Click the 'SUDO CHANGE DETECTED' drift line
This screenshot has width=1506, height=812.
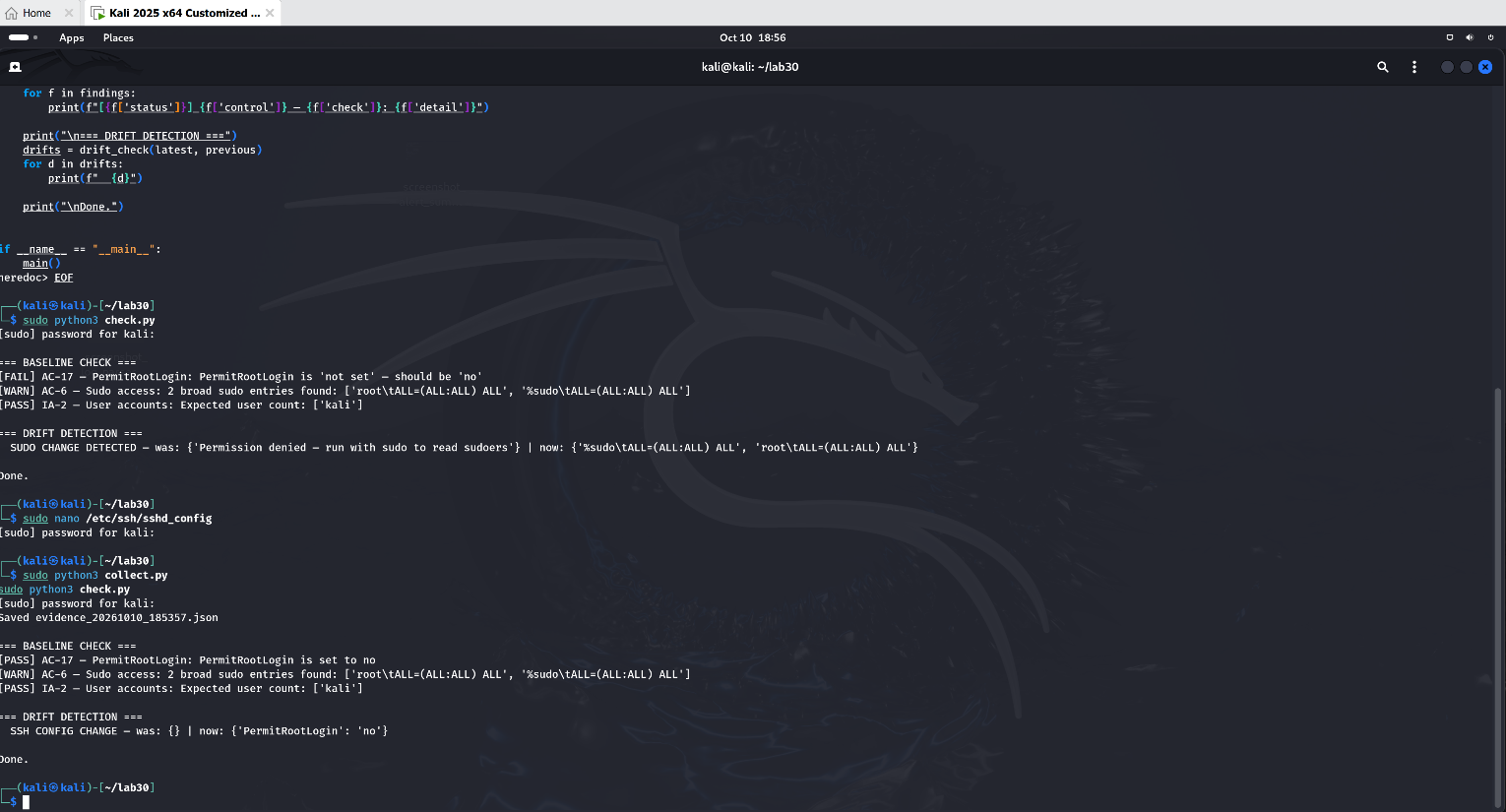(464, 448)
